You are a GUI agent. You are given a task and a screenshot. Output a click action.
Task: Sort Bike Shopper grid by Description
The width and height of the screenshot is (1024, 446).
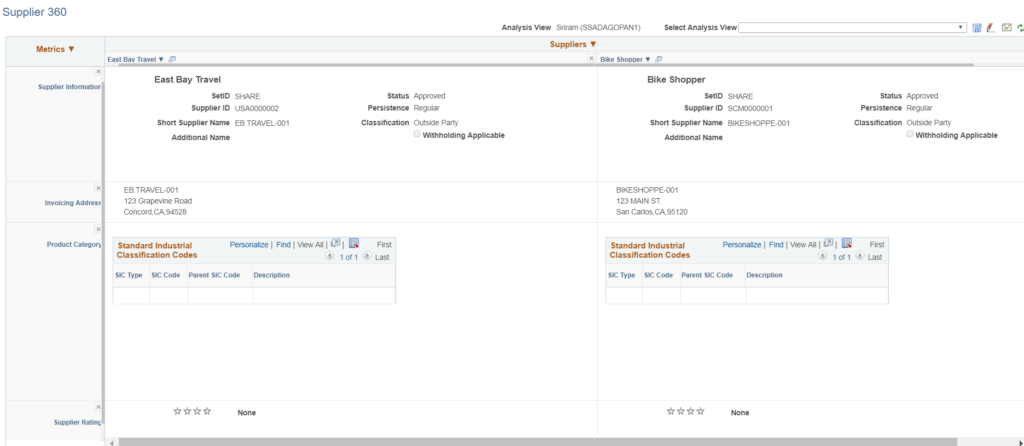(x=765, y=275)
